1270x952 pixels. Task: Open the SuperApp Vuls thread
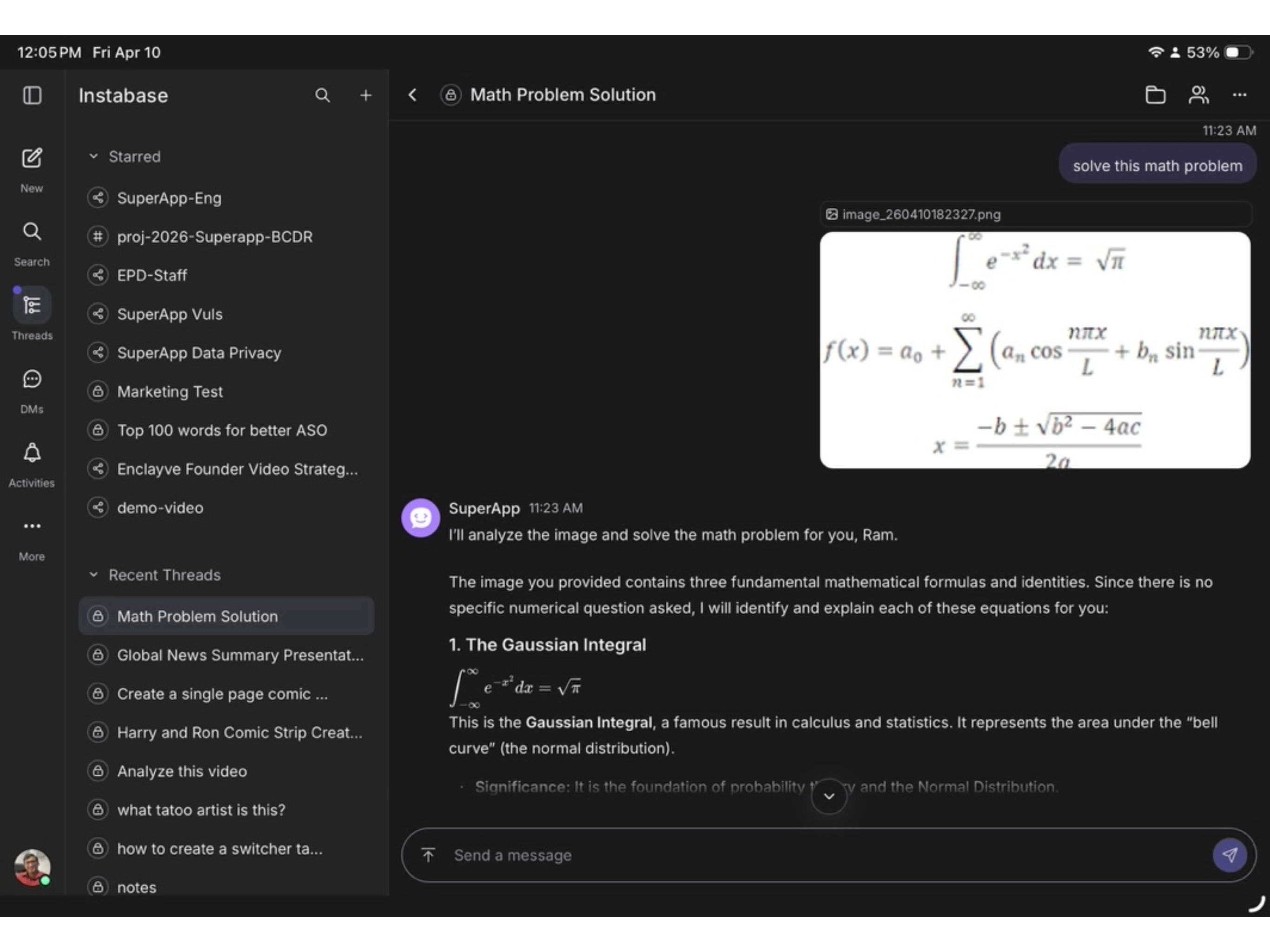pyautogui.click(x=226, y=314)
